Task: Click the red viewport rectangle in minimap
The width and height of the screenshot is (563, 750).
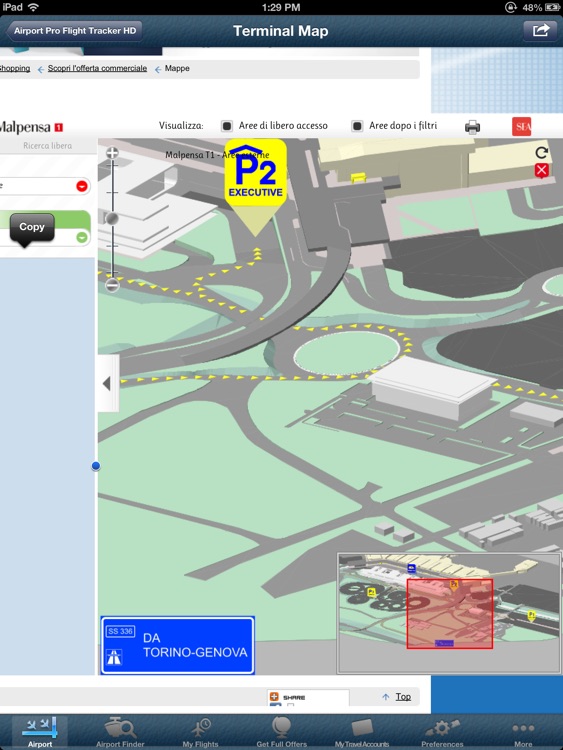Action: click(450, 614)
